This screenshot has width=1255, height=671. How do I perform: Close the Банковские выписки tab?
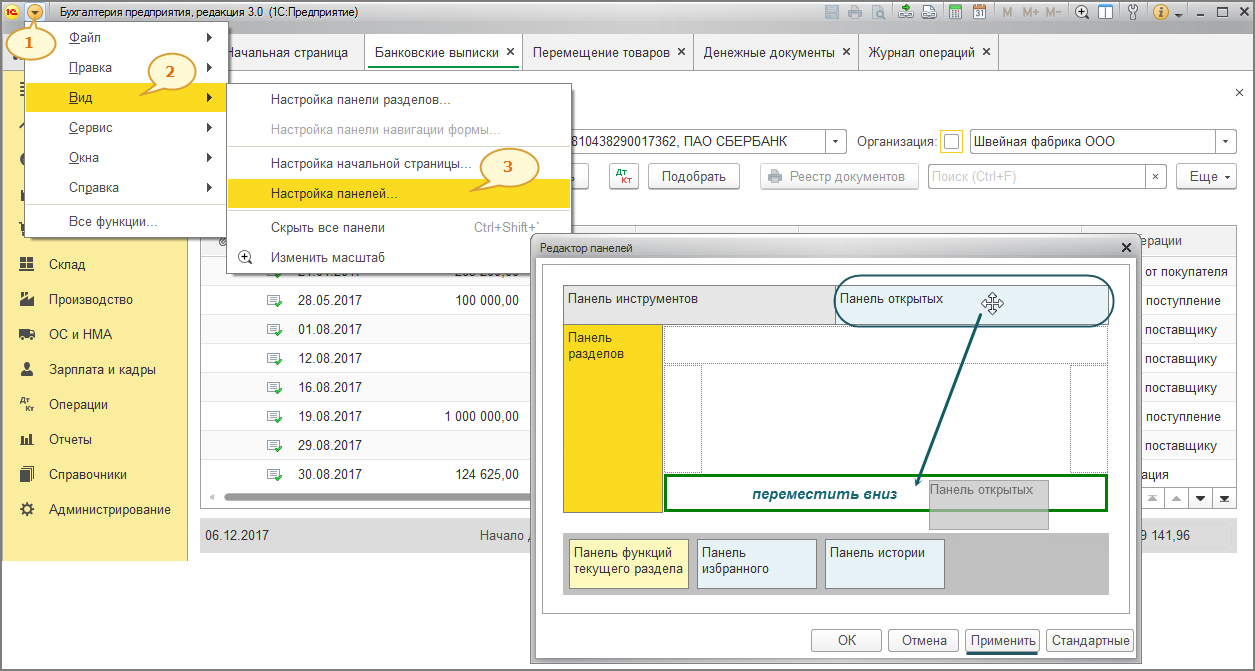tap(510, 52)
